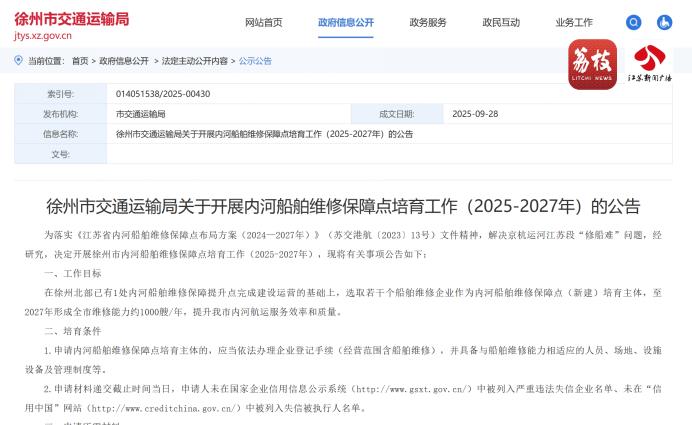Click the index number 014051538/2025-00430
Viewport: 692px width, 425px height.
[x=163, y=94]
